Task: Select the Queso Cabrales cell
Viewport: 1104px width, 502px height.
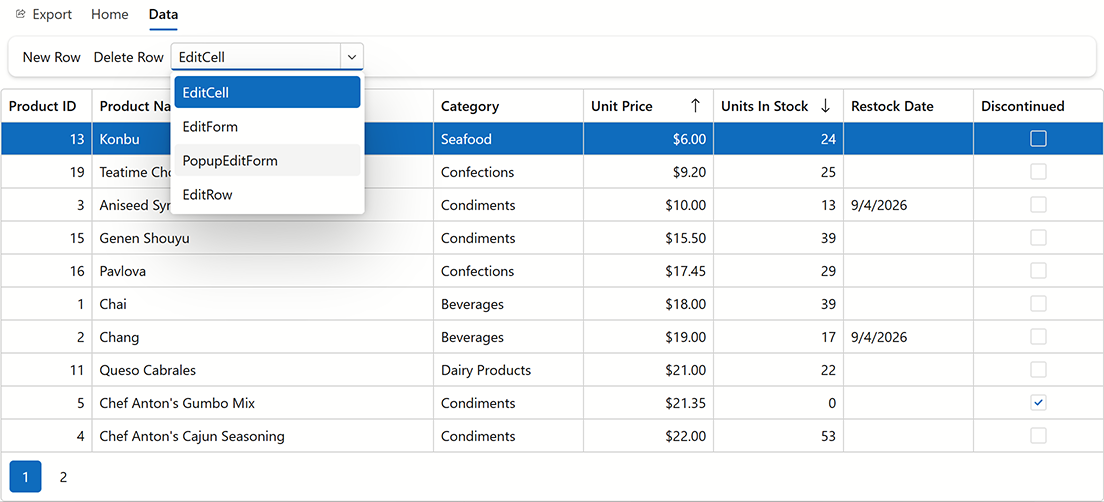Action: pos(263,370)
